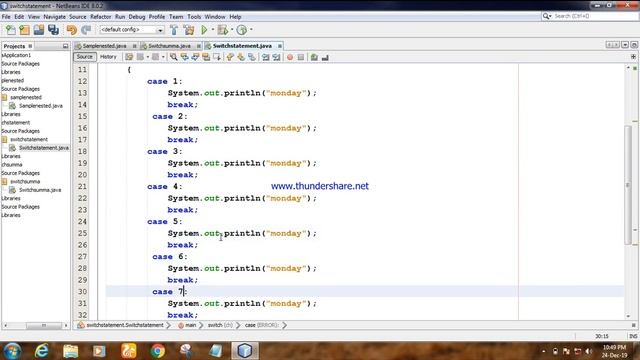Open dropdown arrow next to Profile Project
This screenshot has width=640, height=360.
pos(251,29)
